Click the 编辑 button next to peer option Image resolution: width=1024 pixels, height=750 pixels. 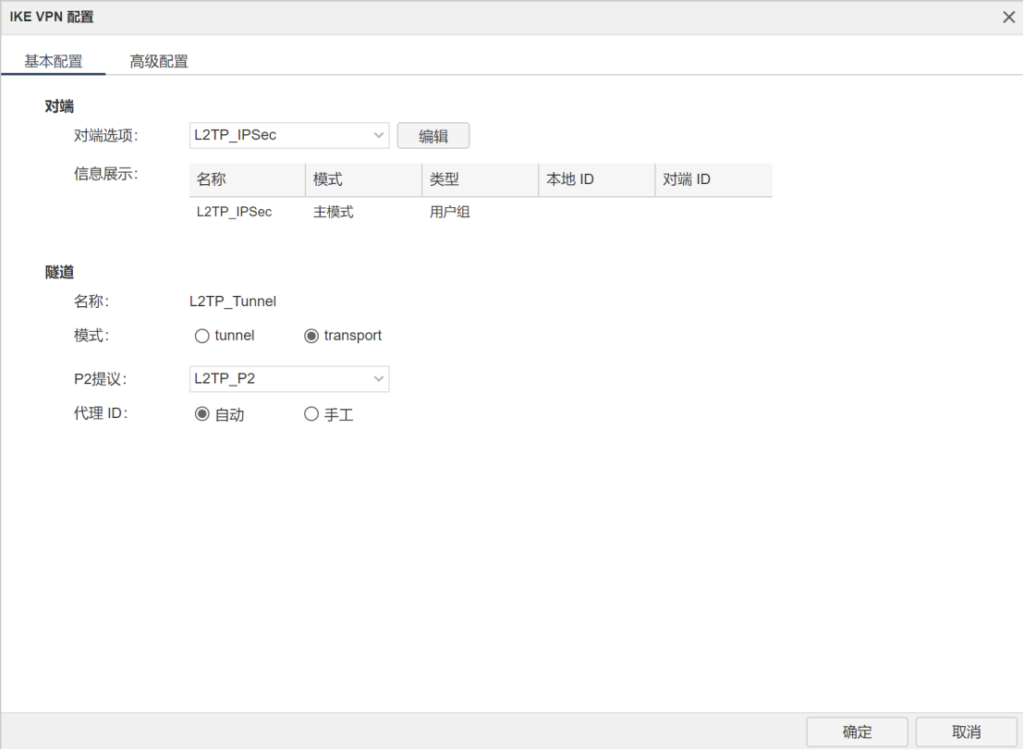[433, 136]
